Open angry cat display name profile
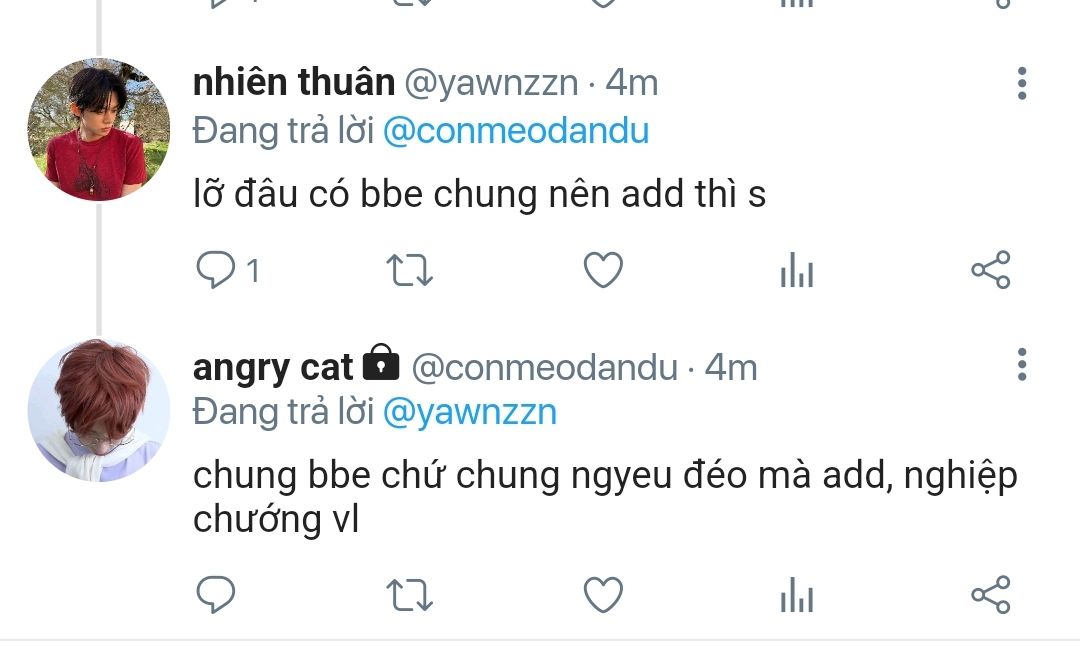1080x654 pixels. tap(273, 368)
